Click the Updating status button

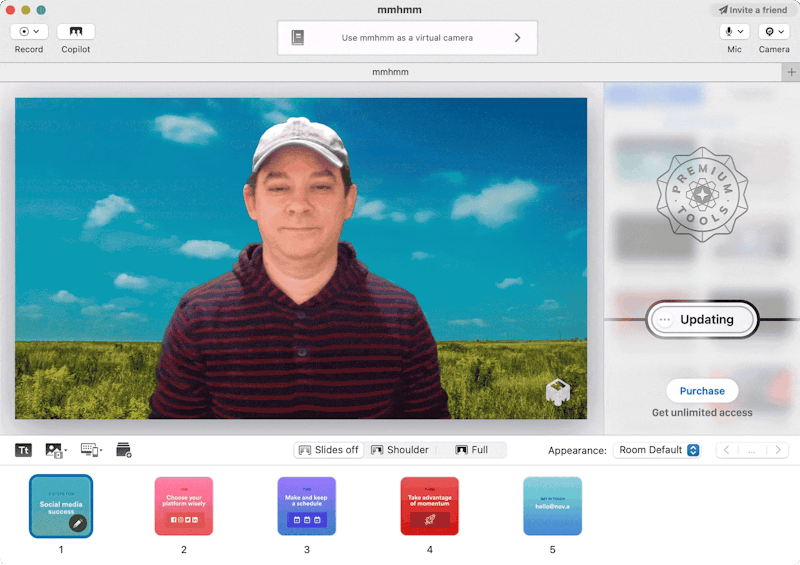tap(702, 320)
